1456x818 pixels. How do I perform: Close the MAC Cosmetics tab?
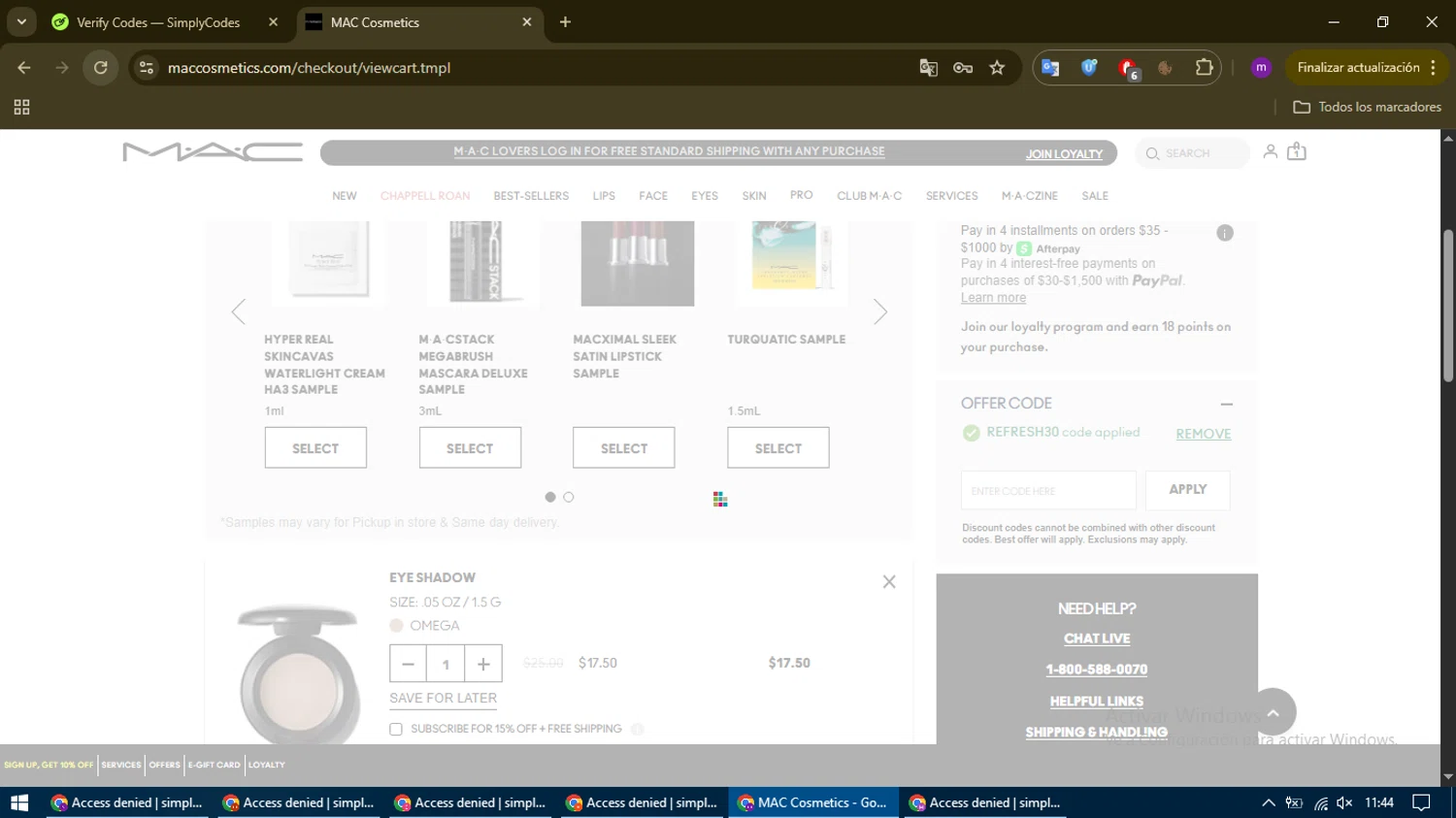click(x=527, y=22)
